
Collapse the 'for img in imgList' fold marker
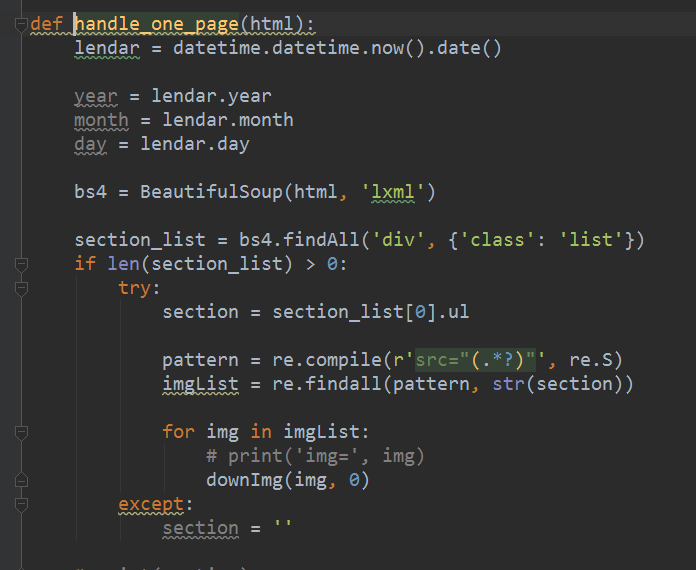[x=21, y=432]
